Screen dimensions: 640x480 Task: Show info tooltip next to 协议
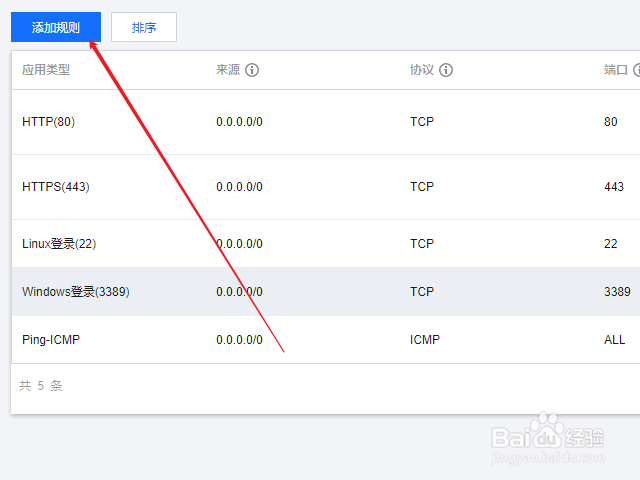tap(446, 70)
